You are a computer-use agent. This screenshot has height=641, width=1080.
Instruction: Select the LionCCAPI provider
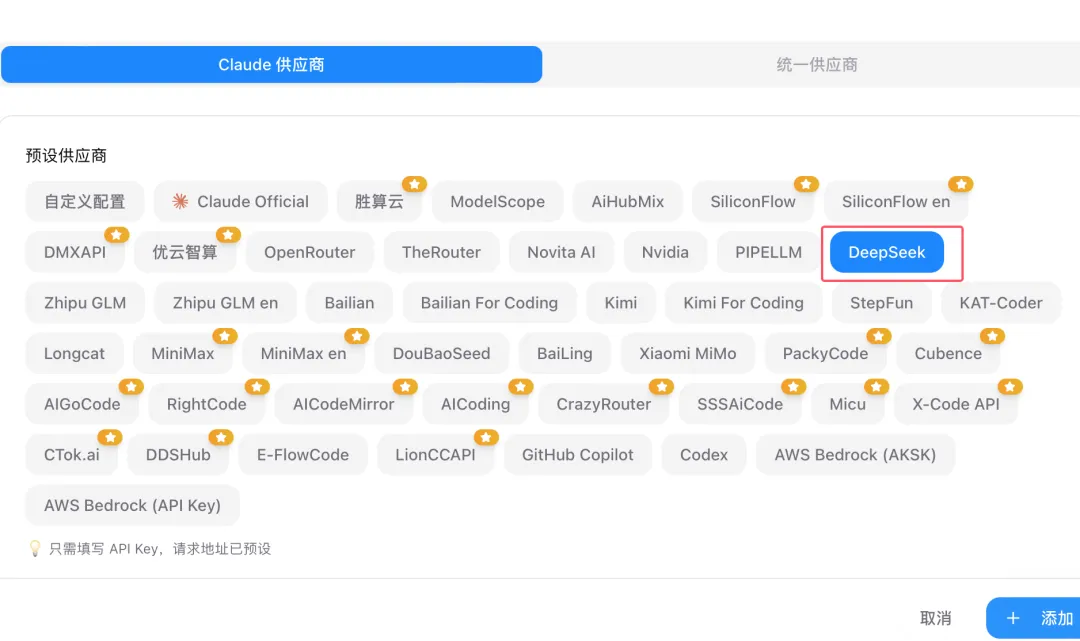point(435,454)
